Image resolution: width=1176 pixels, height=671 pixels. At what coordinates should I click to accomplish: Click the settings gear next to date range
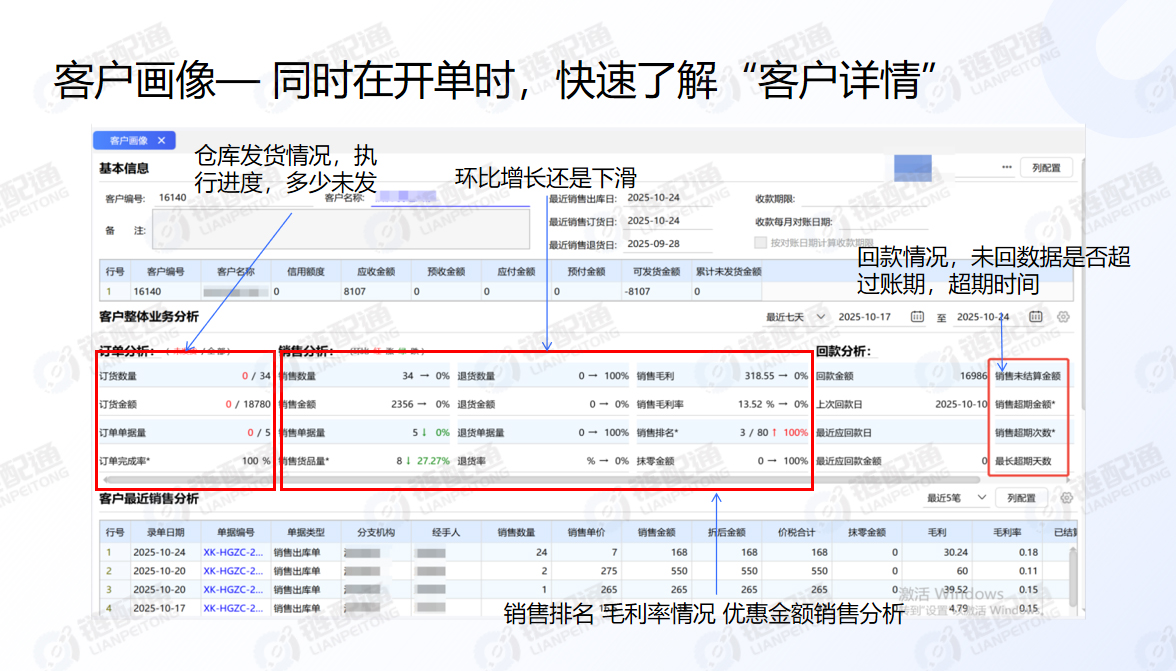[1062, 316]
